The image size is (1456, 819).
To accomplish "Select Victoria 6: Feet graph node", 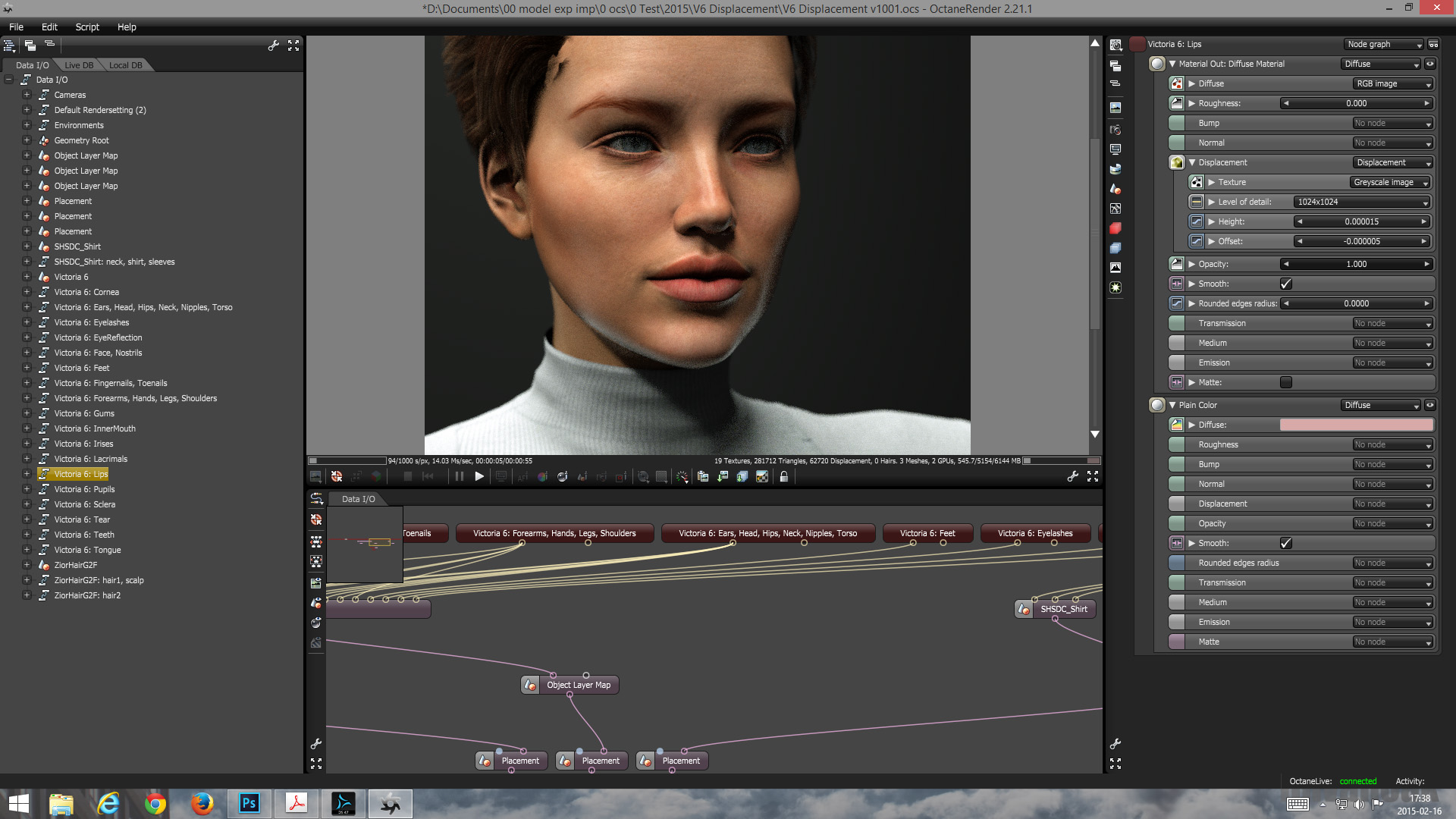I will 927,533.
